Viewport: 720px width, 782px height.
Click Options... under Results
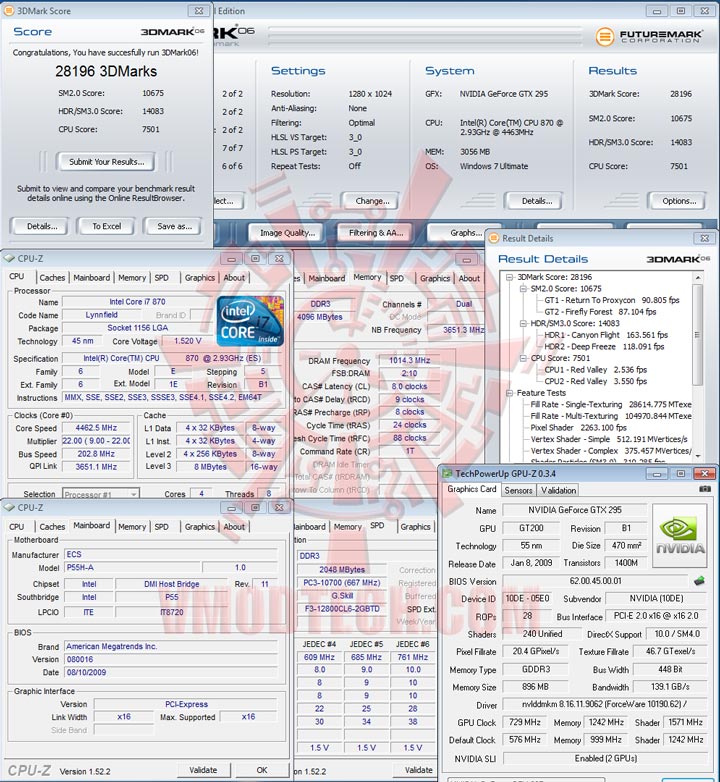(x=679, y=201)
